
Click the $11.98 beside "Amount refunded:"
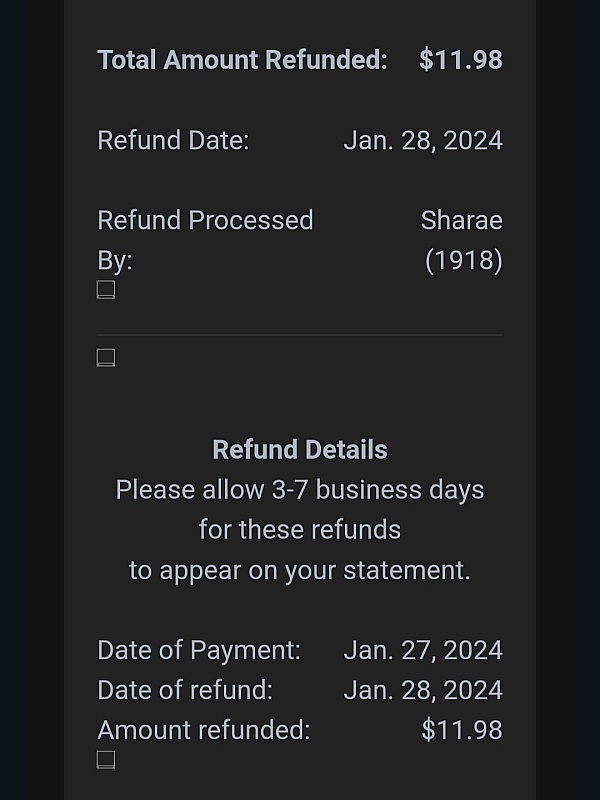coord(461,730)
